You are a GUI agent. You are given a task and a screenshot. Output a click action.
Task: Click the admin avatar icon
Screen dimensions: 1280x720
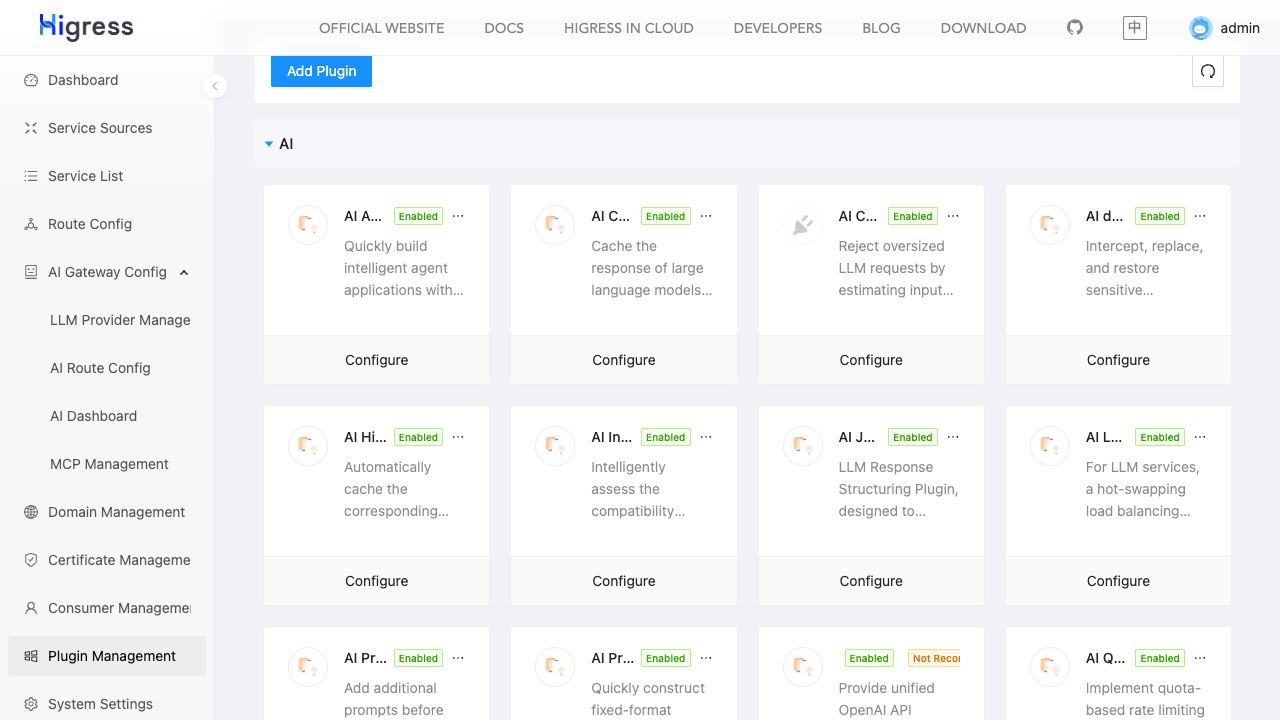coord(1201,28)
